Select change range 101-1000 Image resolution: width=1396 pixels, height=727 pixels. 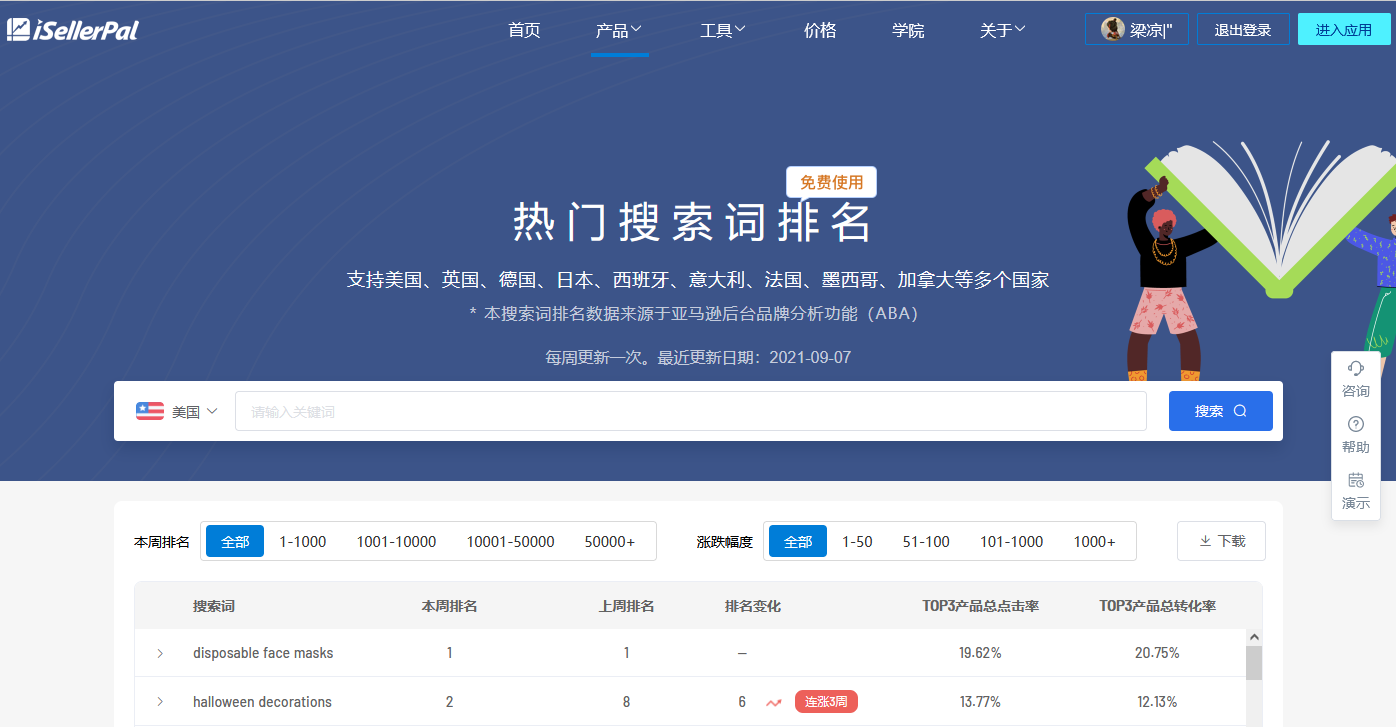pyautogui.click(x=1012, y=541)
